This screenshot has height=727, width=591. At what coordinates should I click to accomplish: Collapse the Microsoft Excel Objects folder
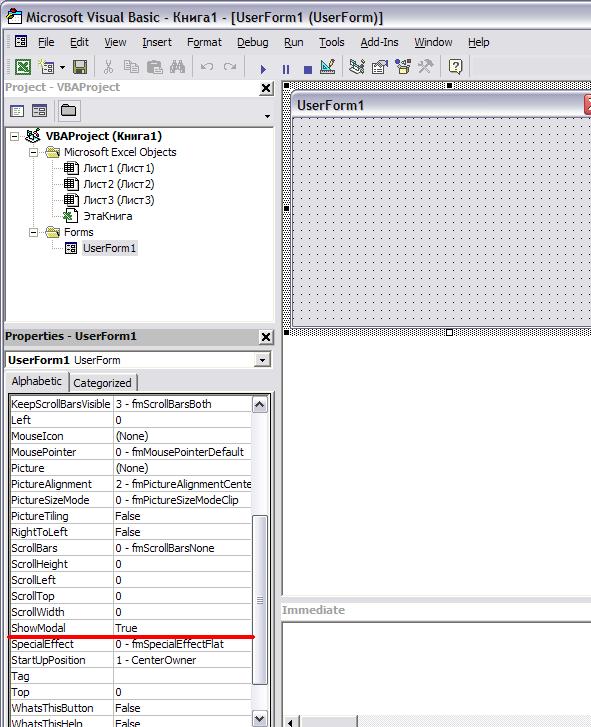(33, 152)
